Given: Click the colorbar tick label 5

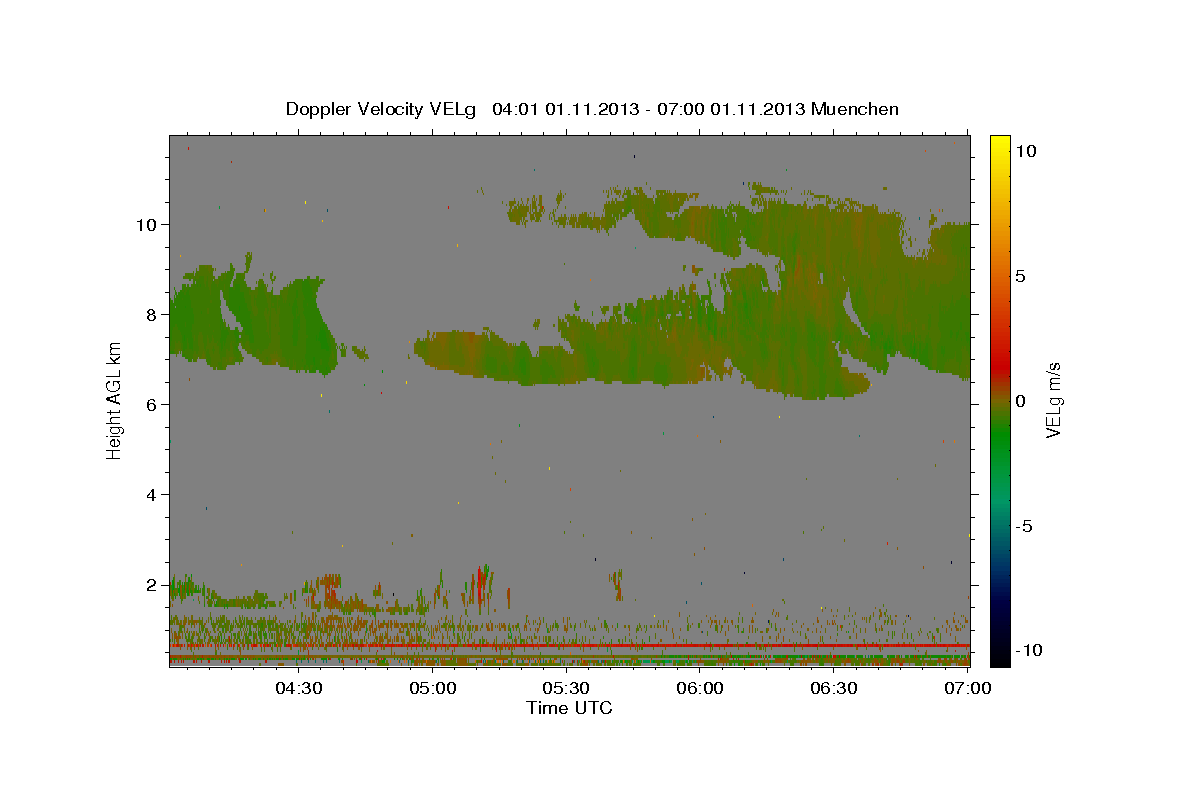Looking at the screenshot, I should click(x=1021, y=275).
